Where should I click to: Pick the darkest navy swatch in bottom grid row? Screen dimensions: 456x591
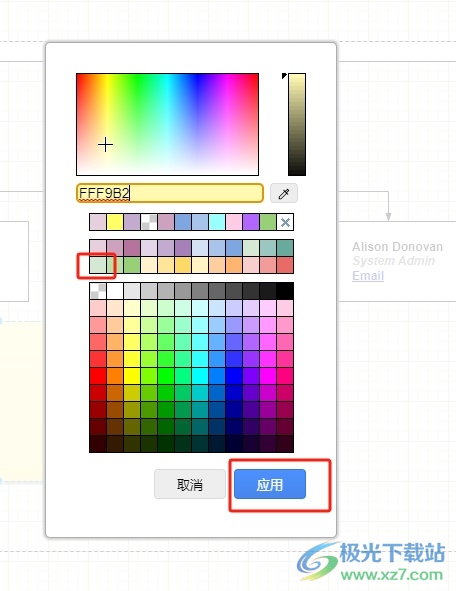[234, 444]
